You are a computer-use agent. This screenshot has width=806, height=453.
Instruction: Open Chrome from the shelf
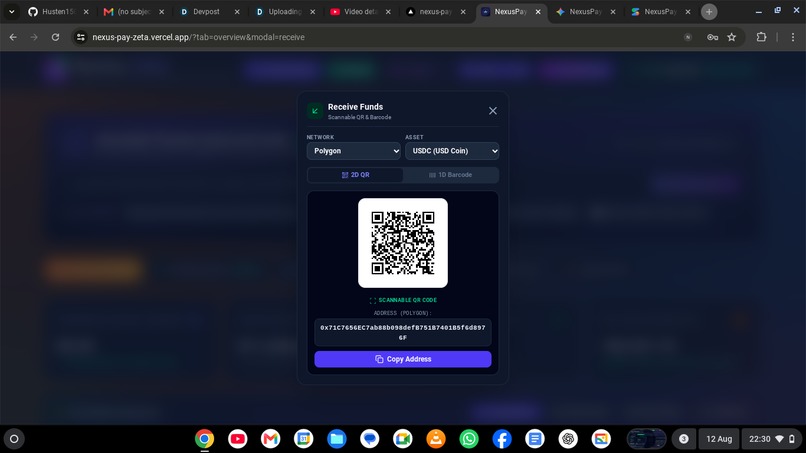point(205,439)
